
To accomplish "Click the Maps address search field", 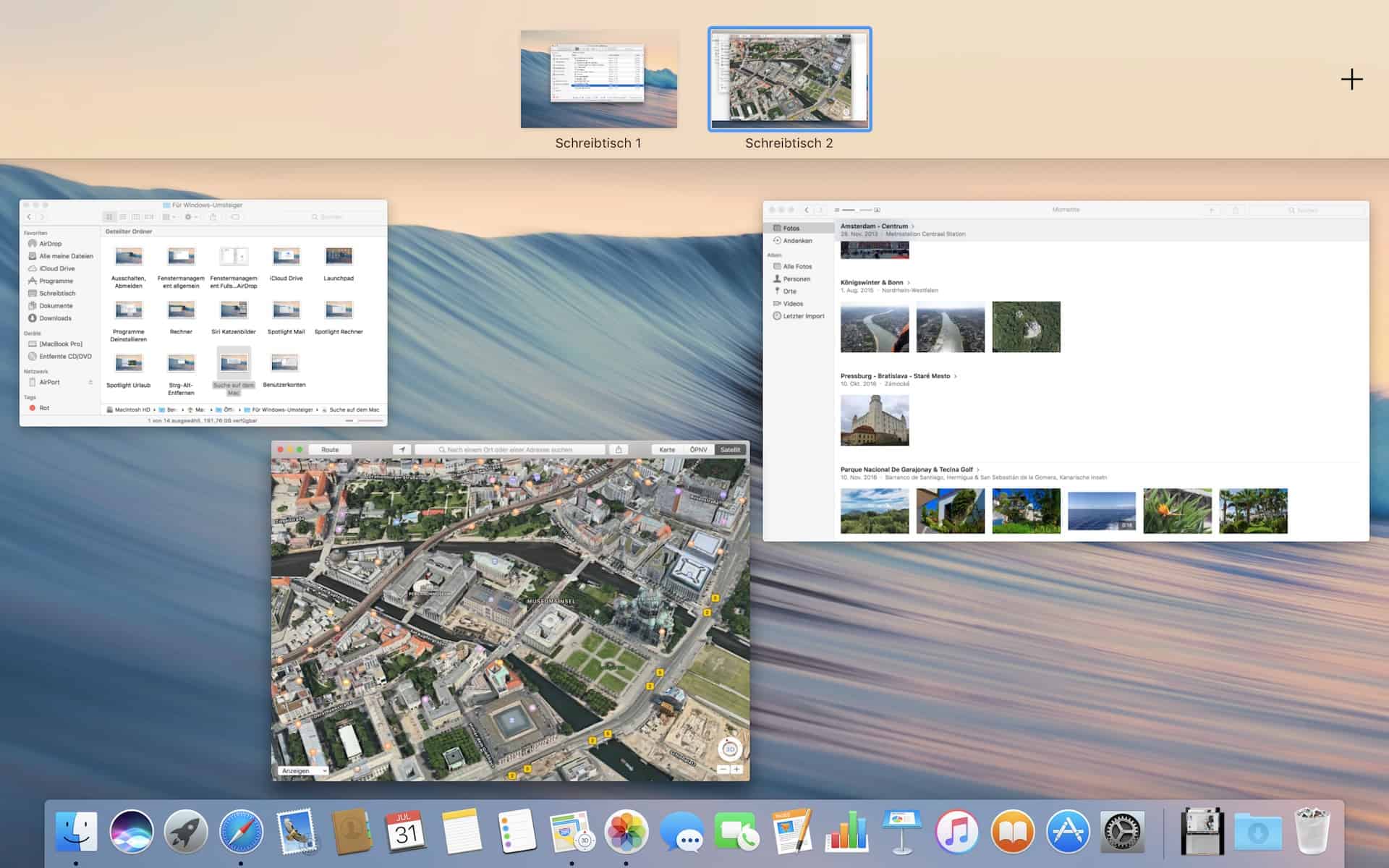I will [510, 450].
